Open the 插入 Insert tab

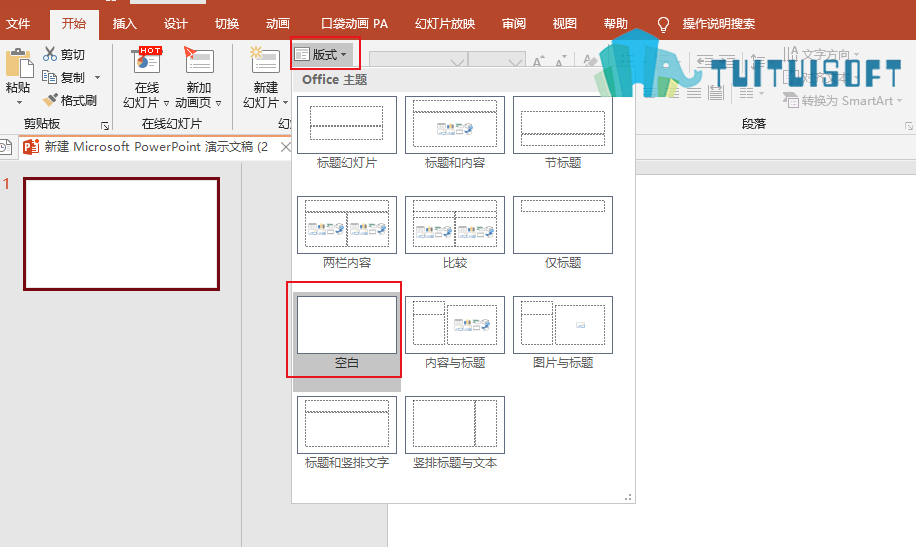click(x=124, y=24)
